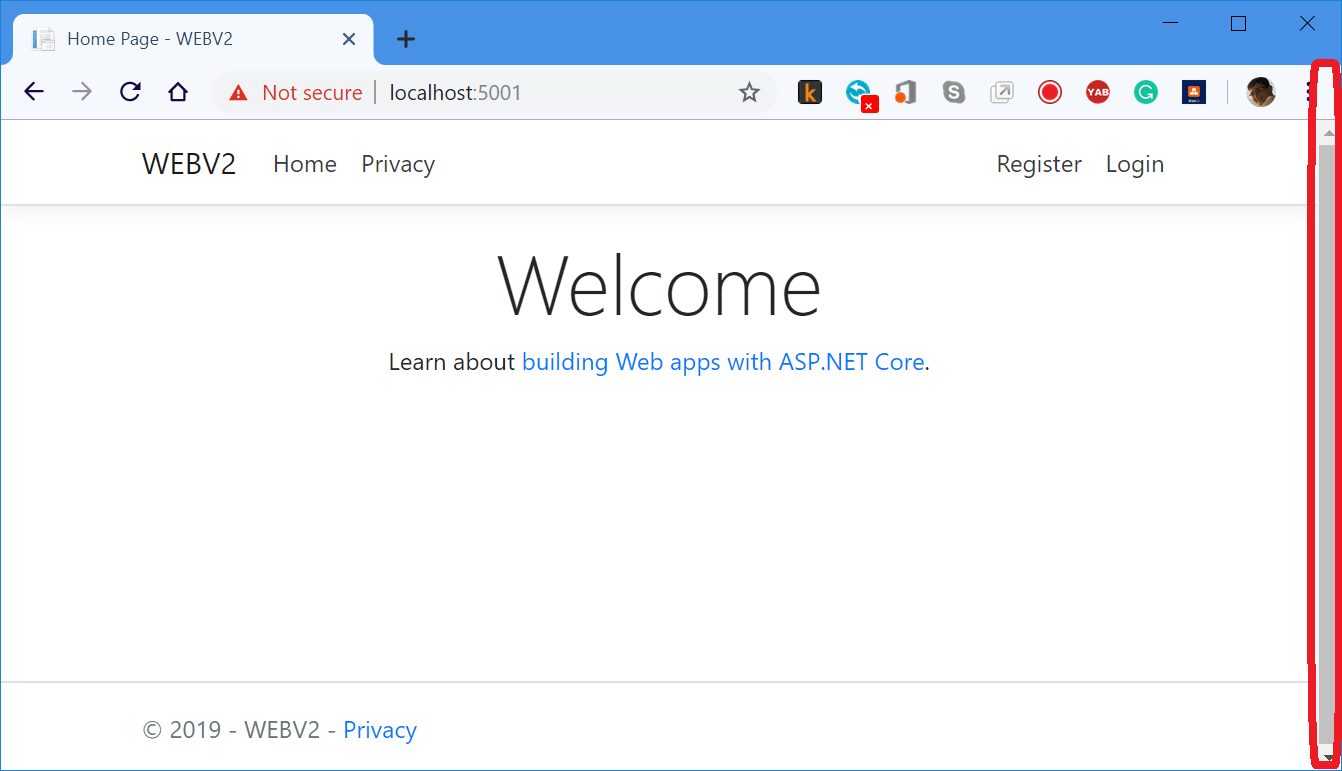The image size is (1342, 771).
Task: Click the draw.io extension icon
Action: pos(1193,93)
